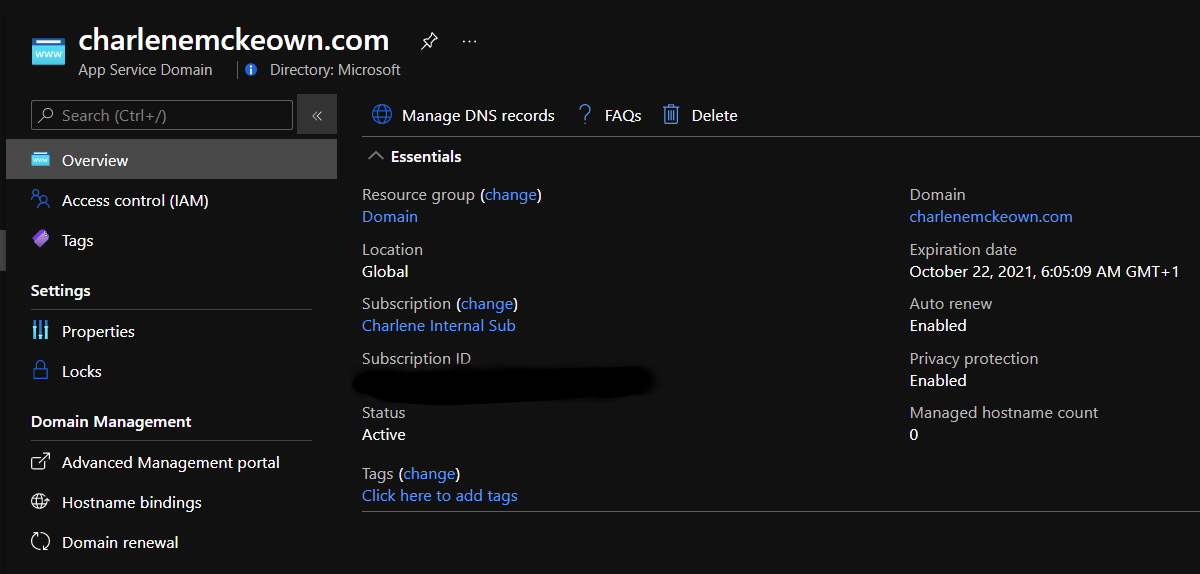Click the magnifier icon in search box

click(47, 115)
